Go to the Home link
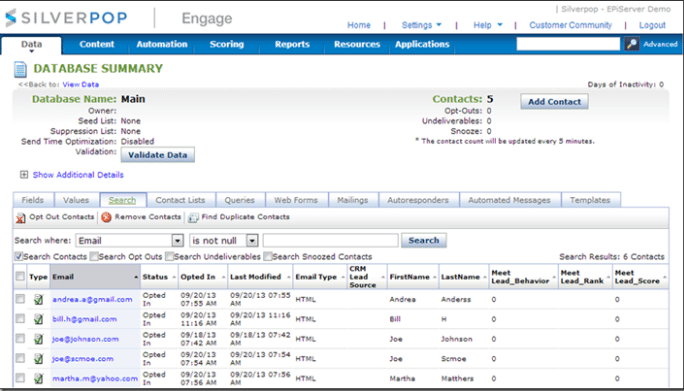This screenshot has height=391, width=684. (x=359, y=25)
